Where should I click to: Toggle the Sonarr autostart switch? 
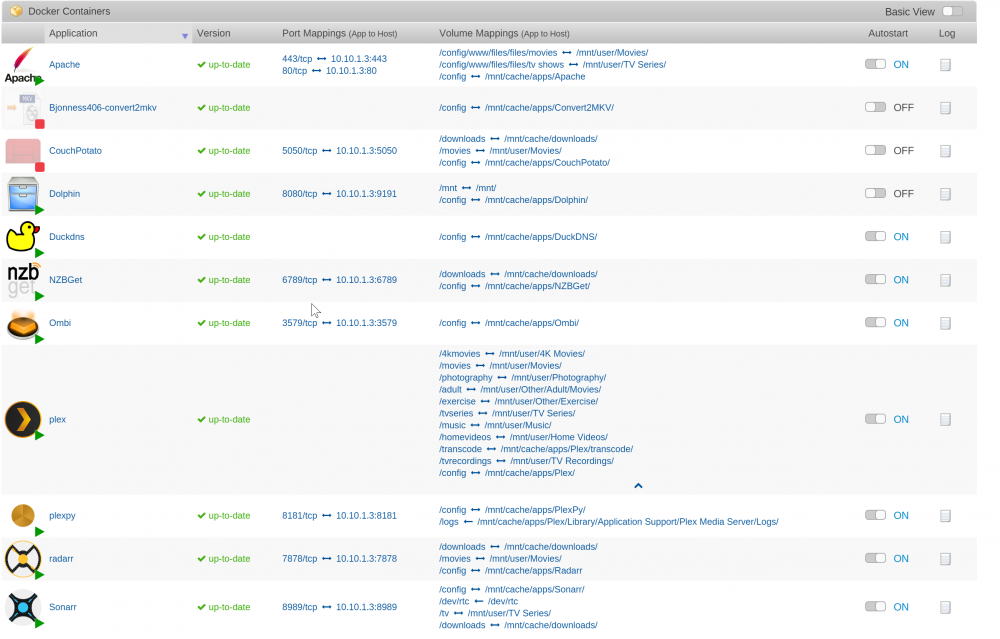click(x=875, y=606)
